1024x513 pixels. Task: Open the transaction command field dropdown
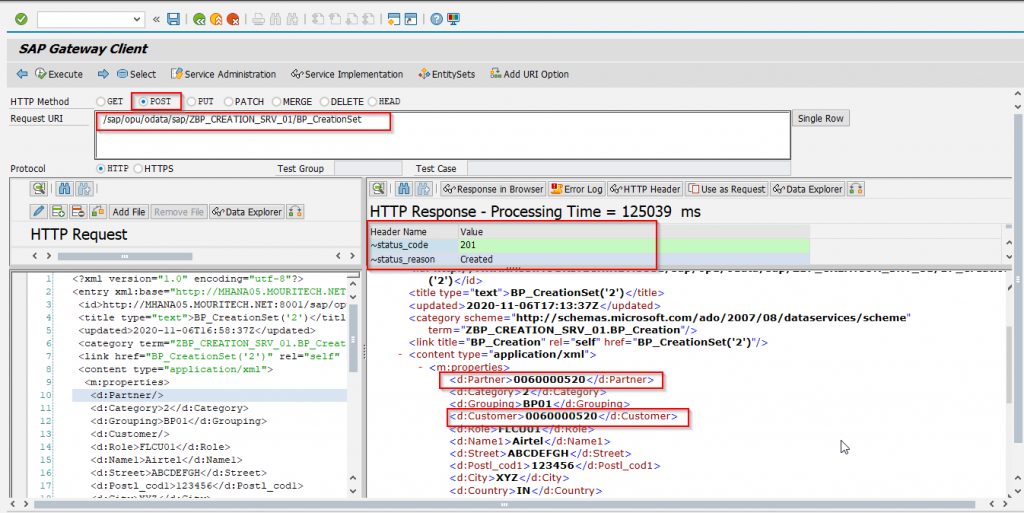click(137, 19)
